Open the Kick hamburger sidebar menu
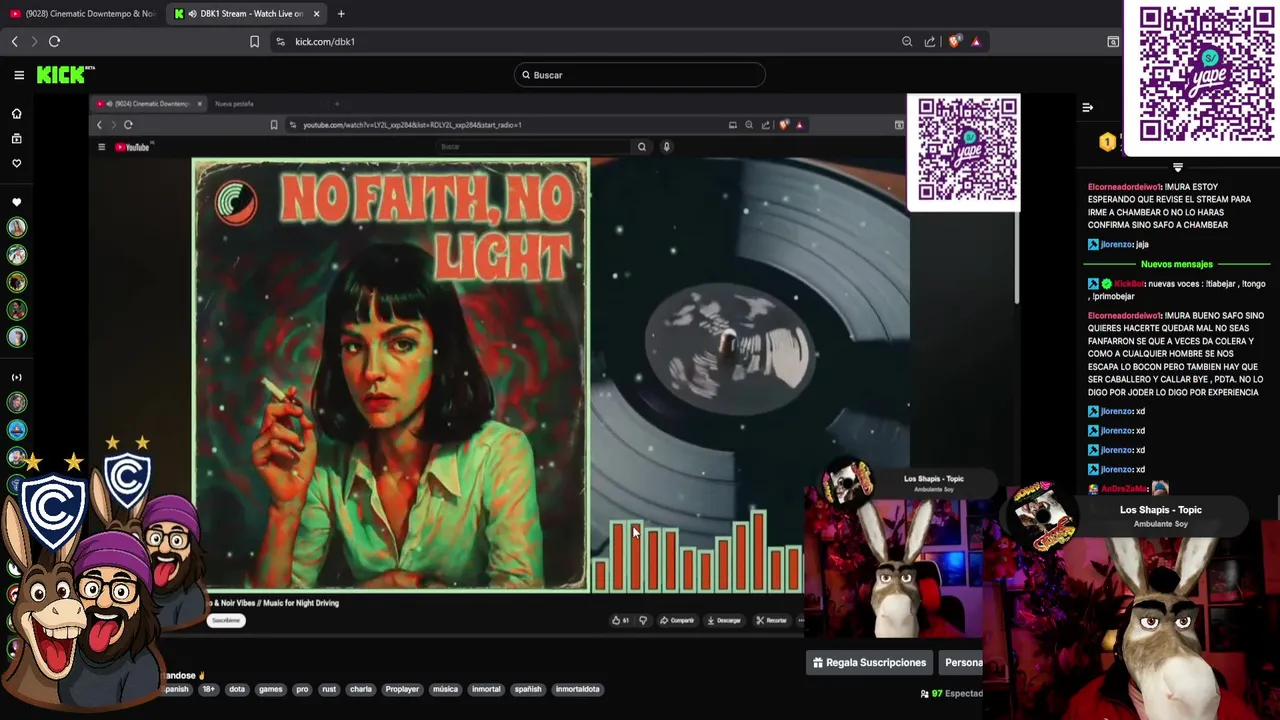 [x=19, y=75]
